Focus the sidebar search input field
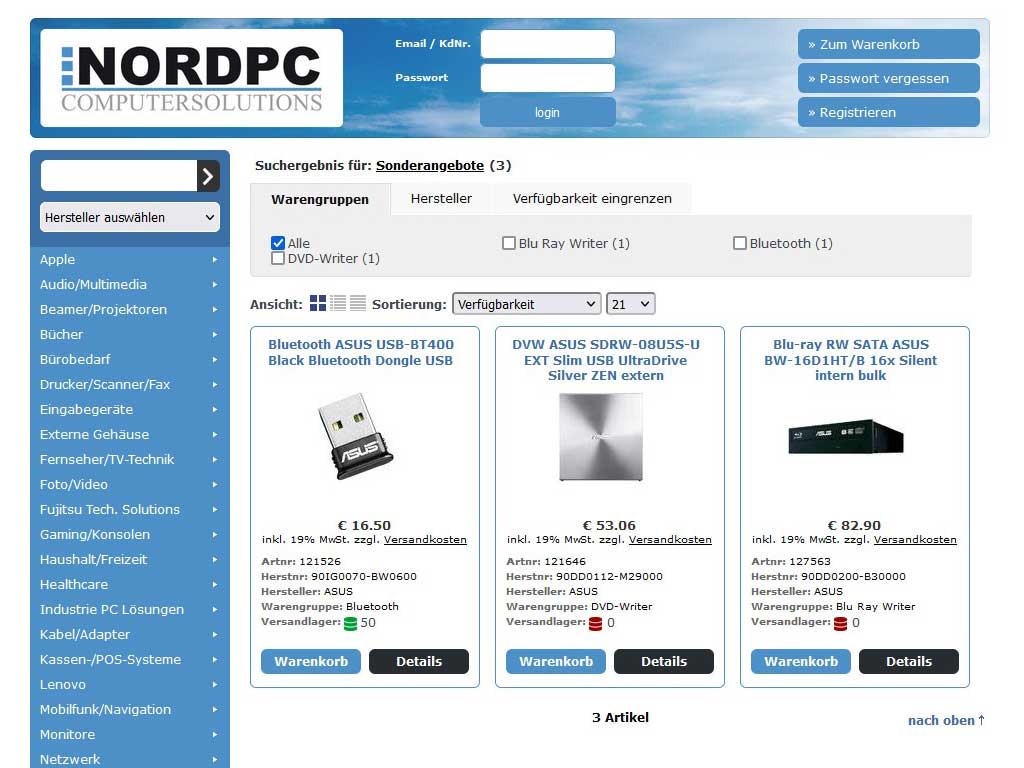Screen dimensions: 1024x768 (x=119, y=176)
